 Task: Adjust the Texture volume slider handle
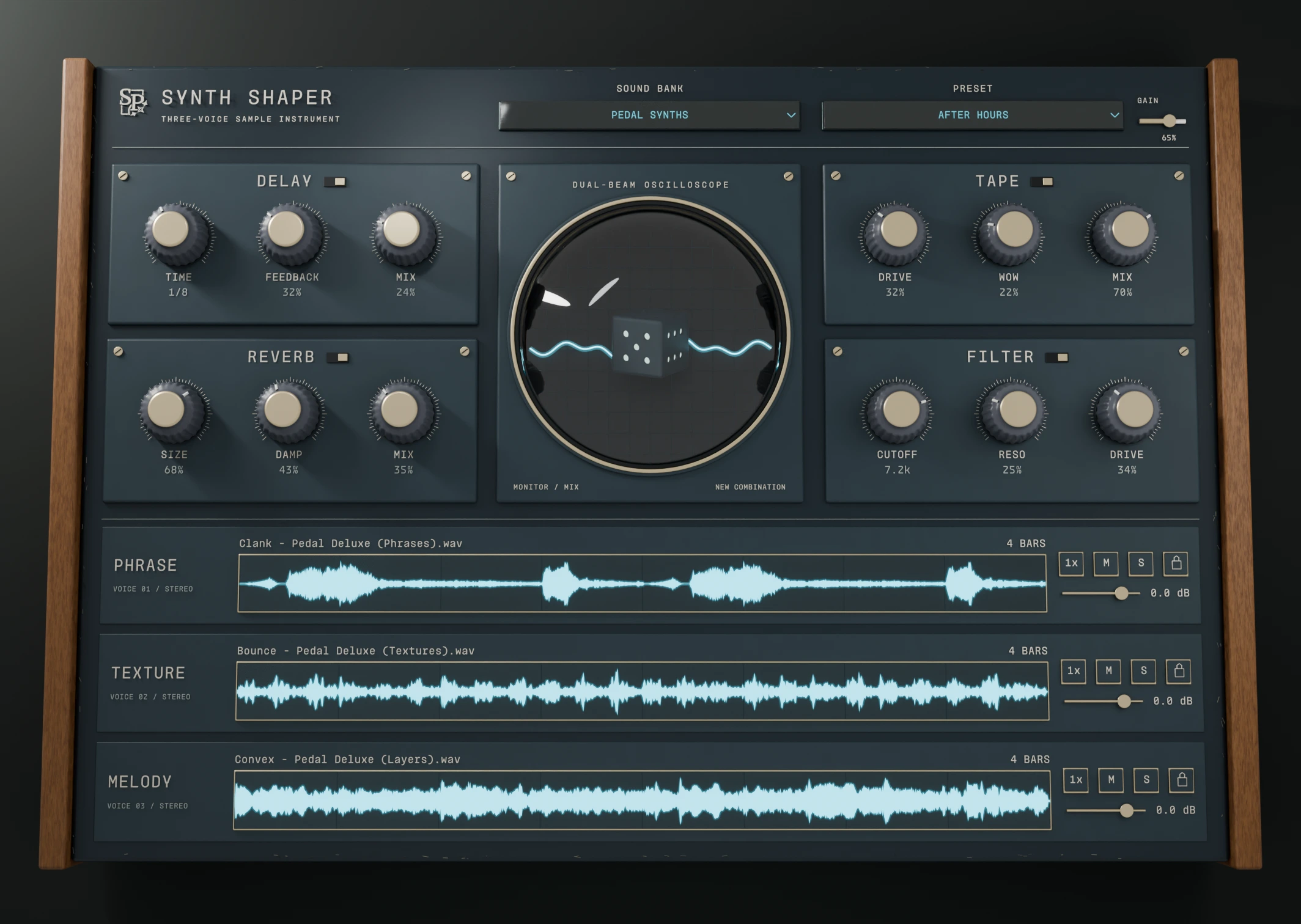coord(1124,702)
